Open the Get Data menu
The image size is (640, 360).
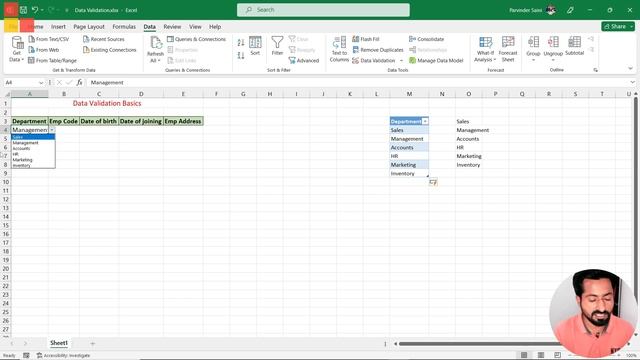[17, 49]
